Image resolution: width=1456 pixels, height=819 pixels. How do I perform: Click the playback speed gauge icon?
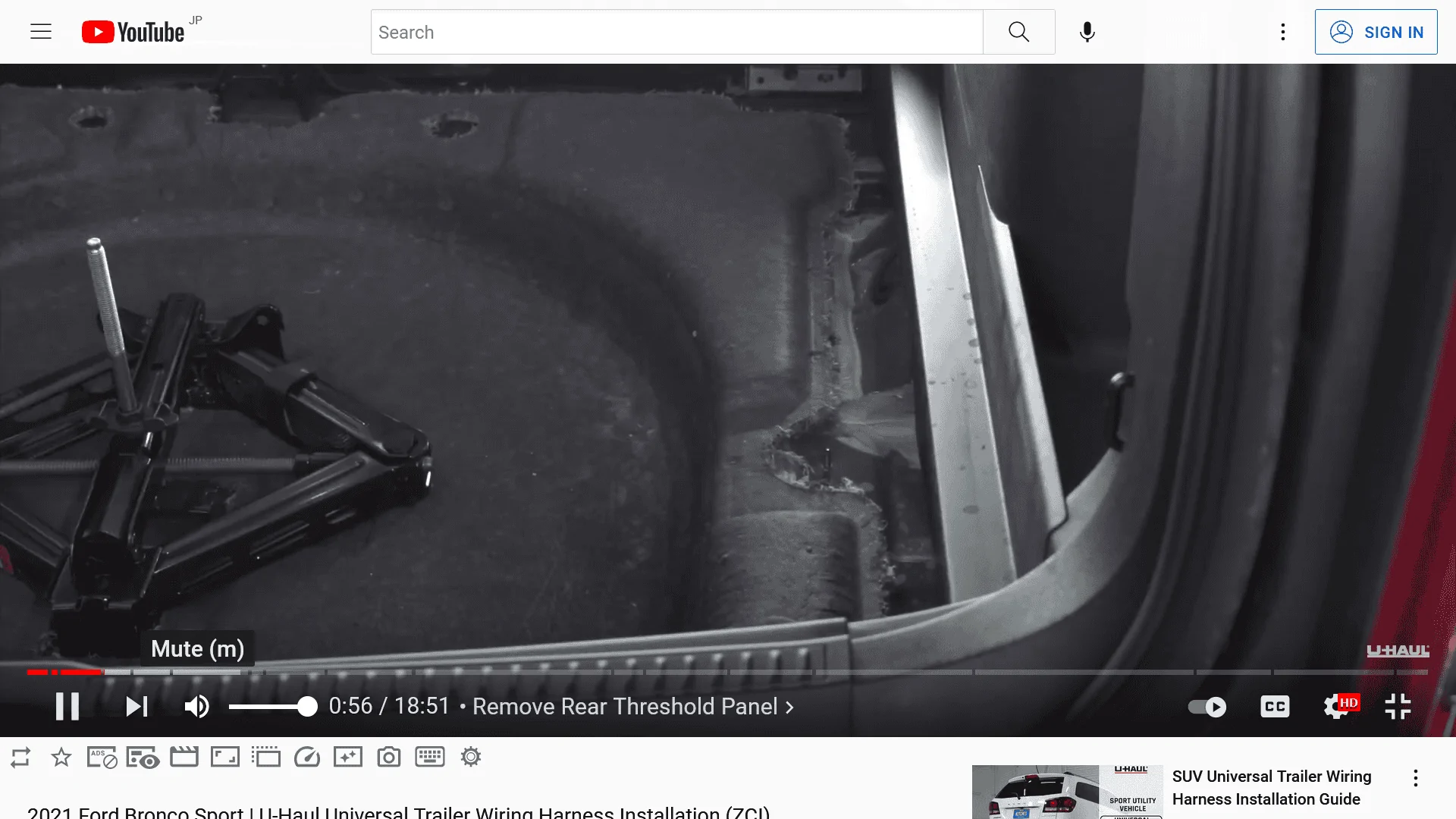pos(307,757)
